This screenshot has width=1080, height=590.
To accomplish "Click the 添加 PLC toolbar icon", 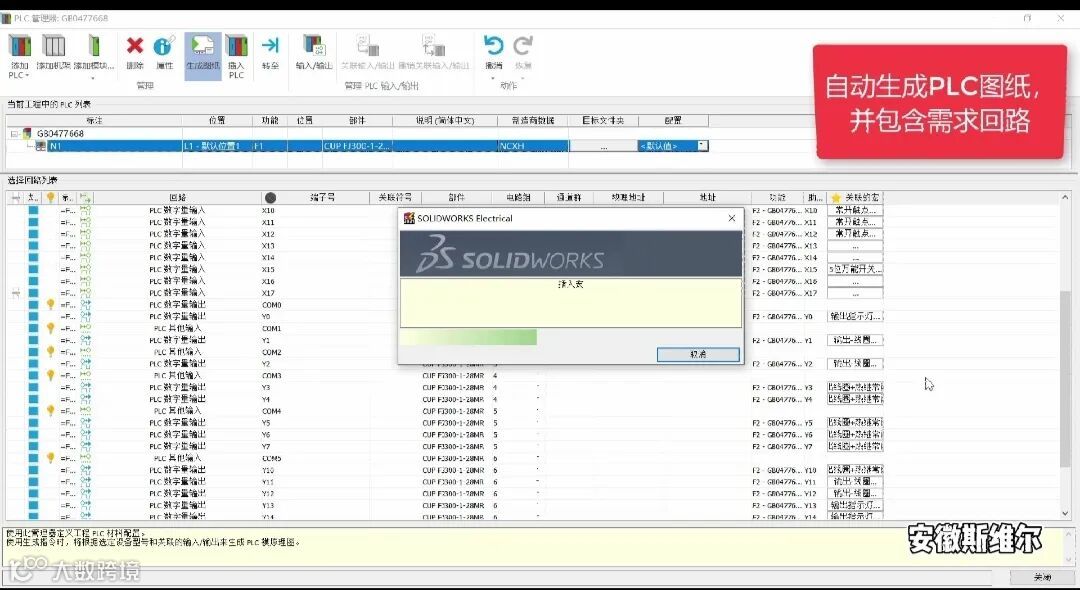I will pyautogui.click(x=19, y=46).
